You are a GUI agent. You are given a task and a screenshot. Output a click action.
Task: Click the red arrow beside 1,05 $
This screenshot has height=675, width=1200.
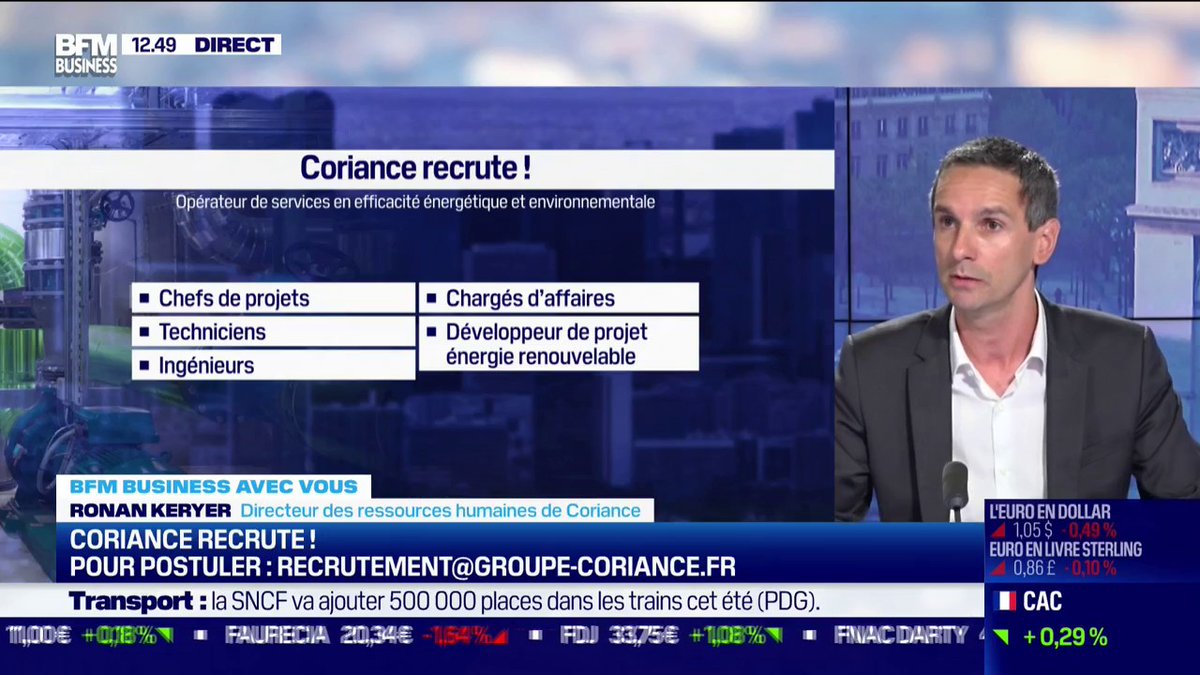[x=998, y=530]
